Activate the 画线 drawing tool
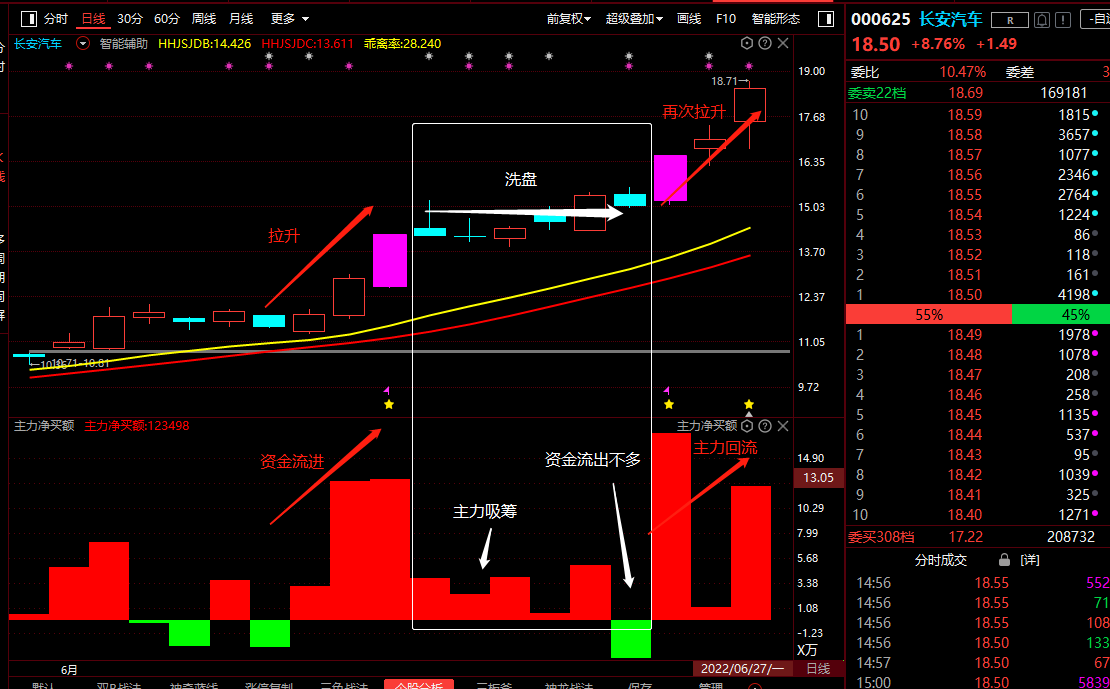Screen dimensions: 1110x689 pos(689,18)
